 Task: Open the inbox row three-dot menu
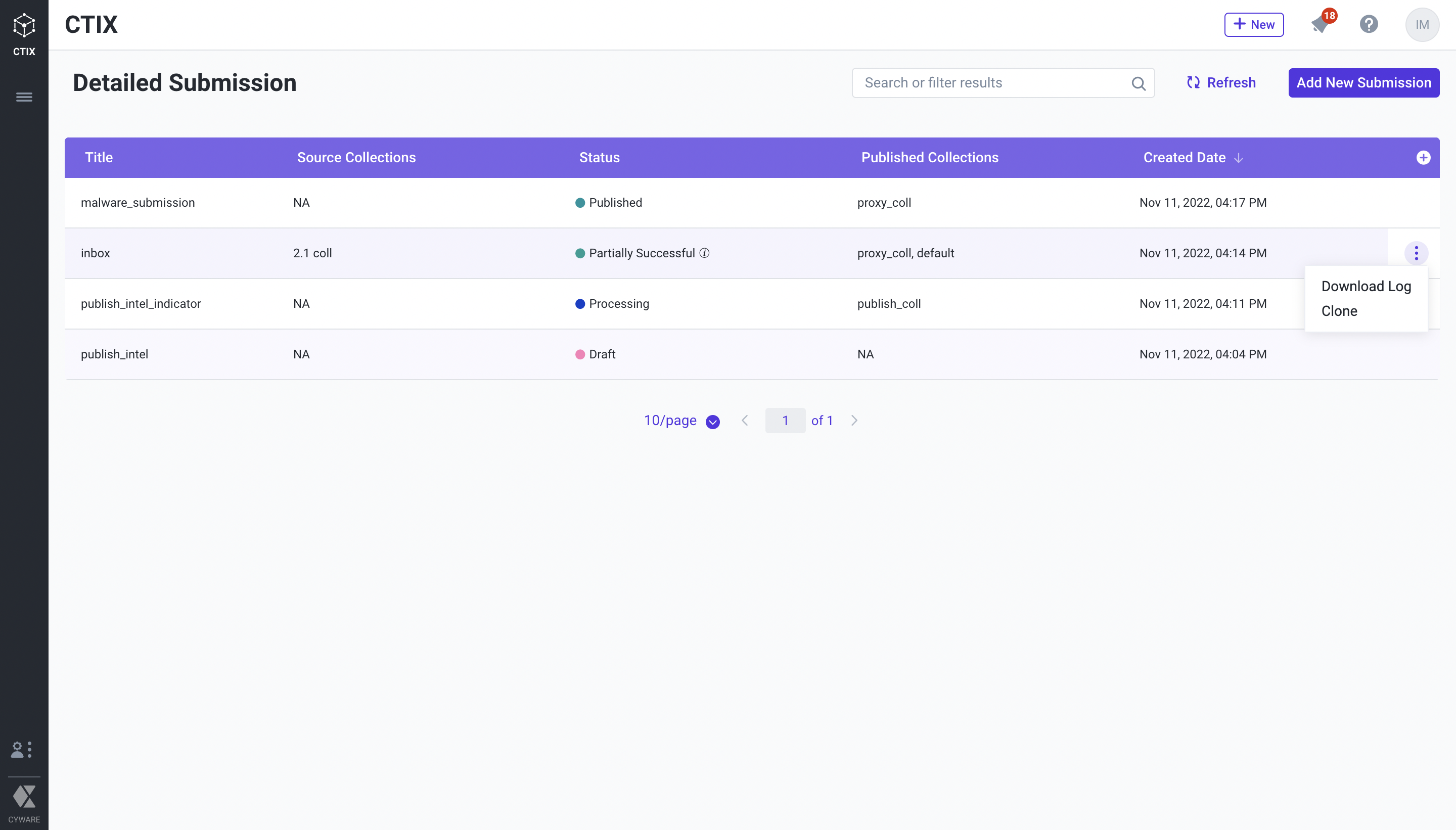click(1416, 253)
